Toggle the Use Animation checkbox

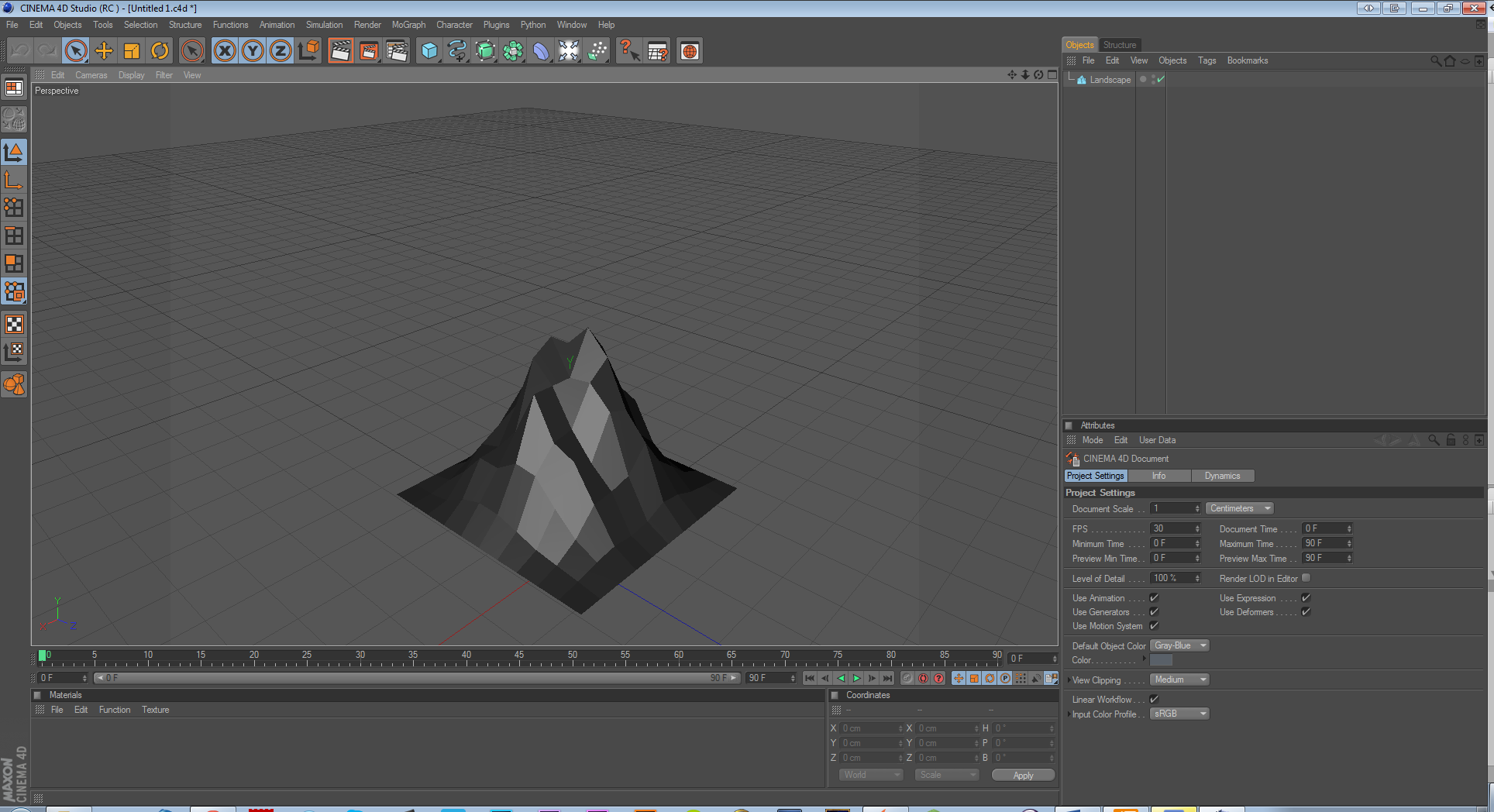1154,597
